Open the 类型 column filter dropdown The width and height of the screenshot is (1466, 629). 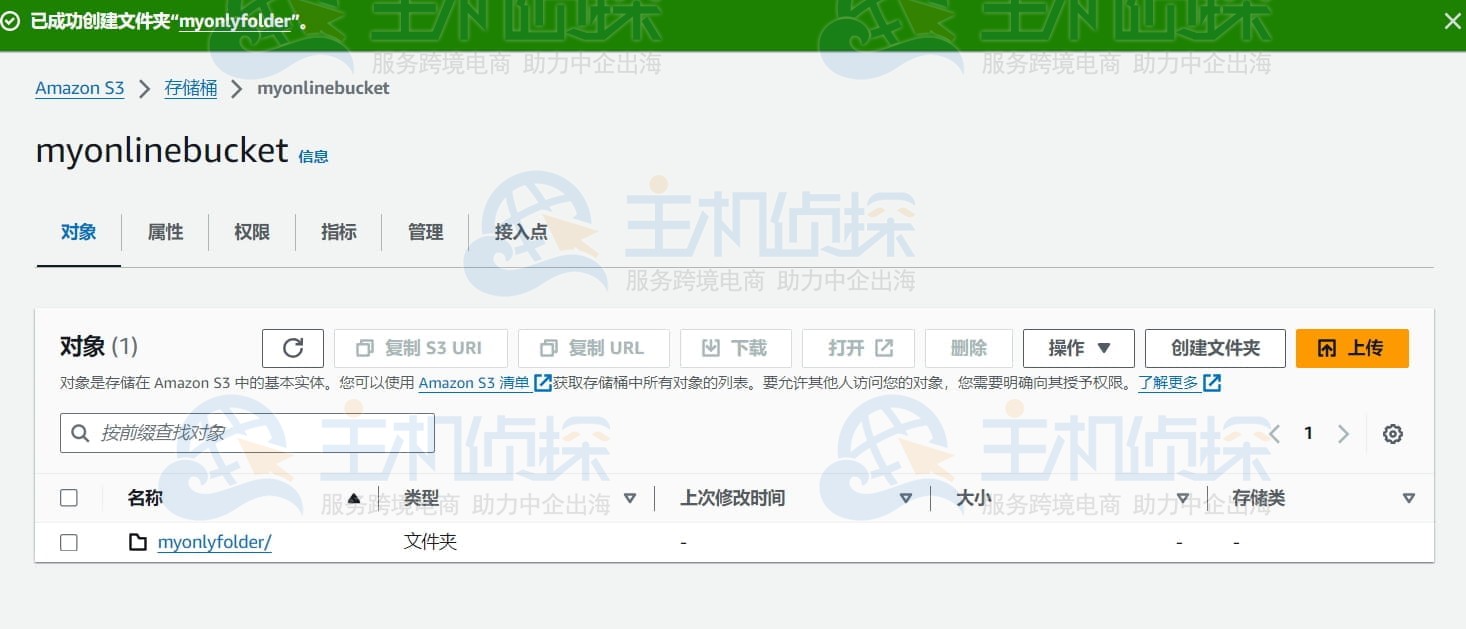tap(631, 497)
